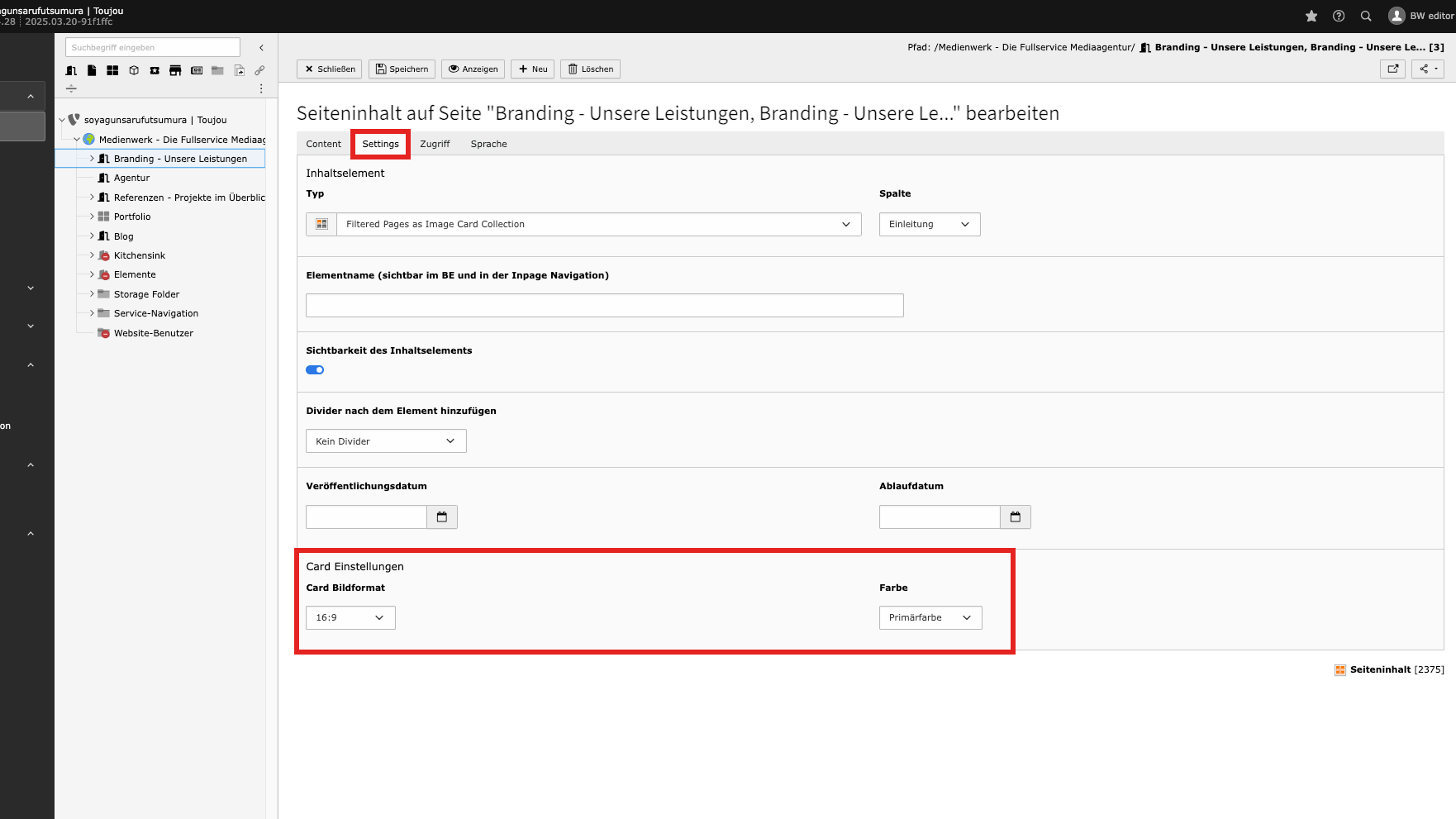Collapse page tree with the left chevron
Screen dimensions: 1456x819
tap(262, 48)
